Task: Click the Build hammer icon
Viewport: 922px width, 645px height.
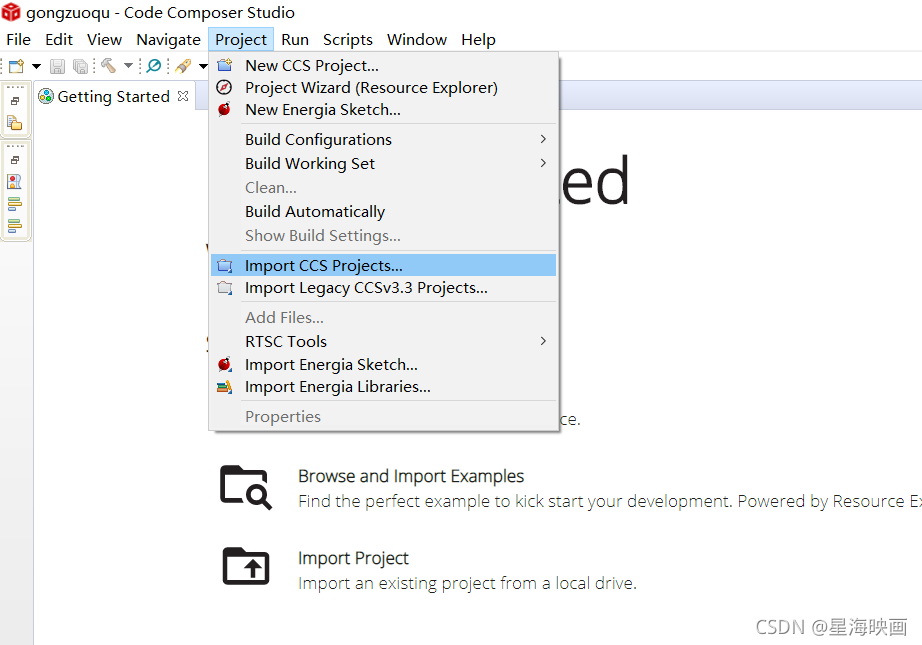Action: coord(108,65)
